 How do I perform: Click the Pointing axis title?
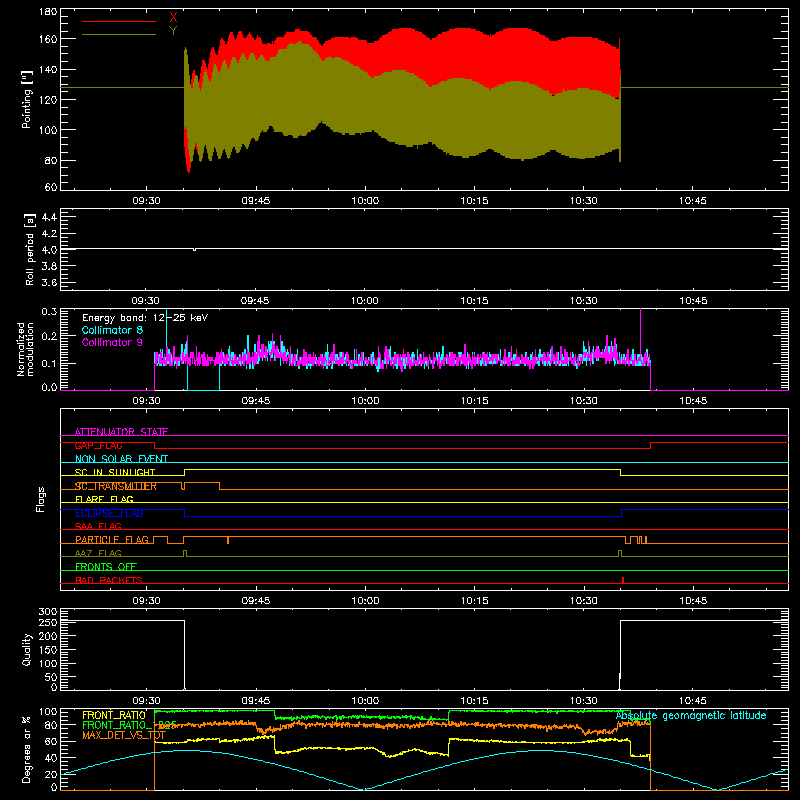pos(27,99)
